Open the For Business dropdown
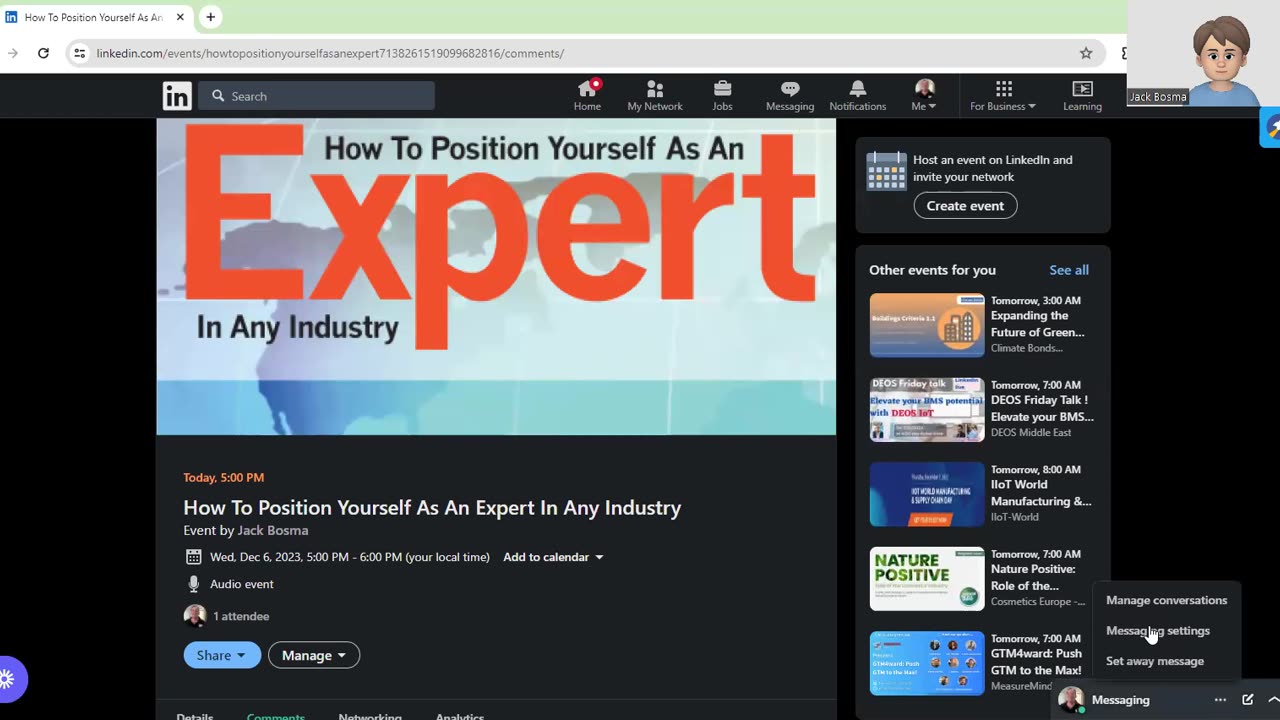Screen dimensions: 1280x720 [x=1003, y=96]
